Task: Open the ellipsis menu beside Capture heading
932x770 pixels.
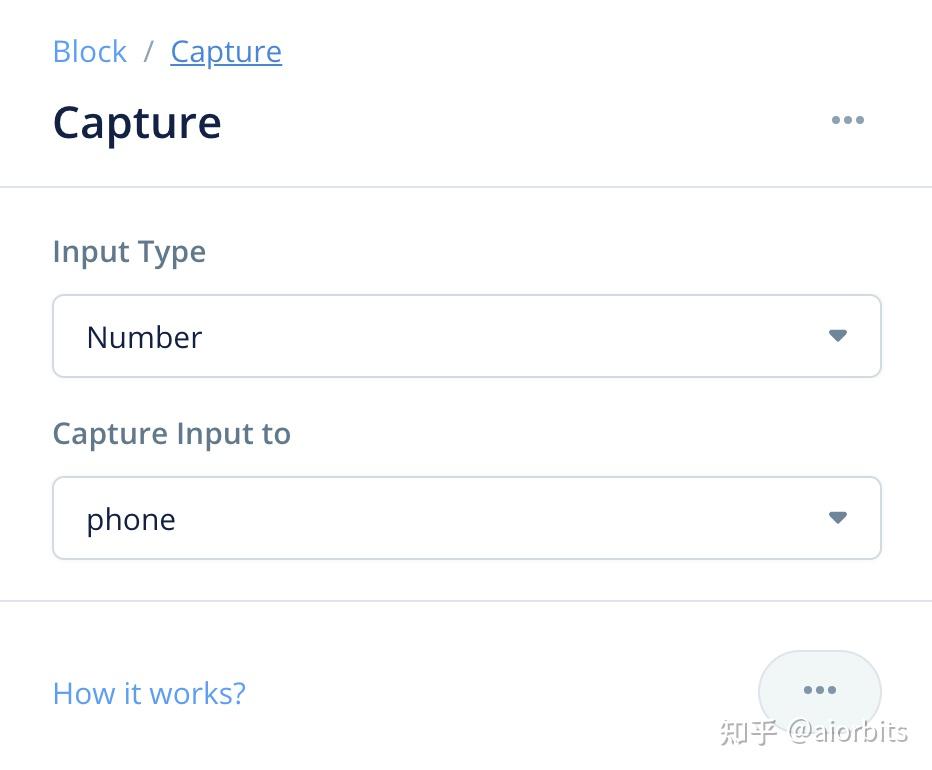Action: [847, 121]
